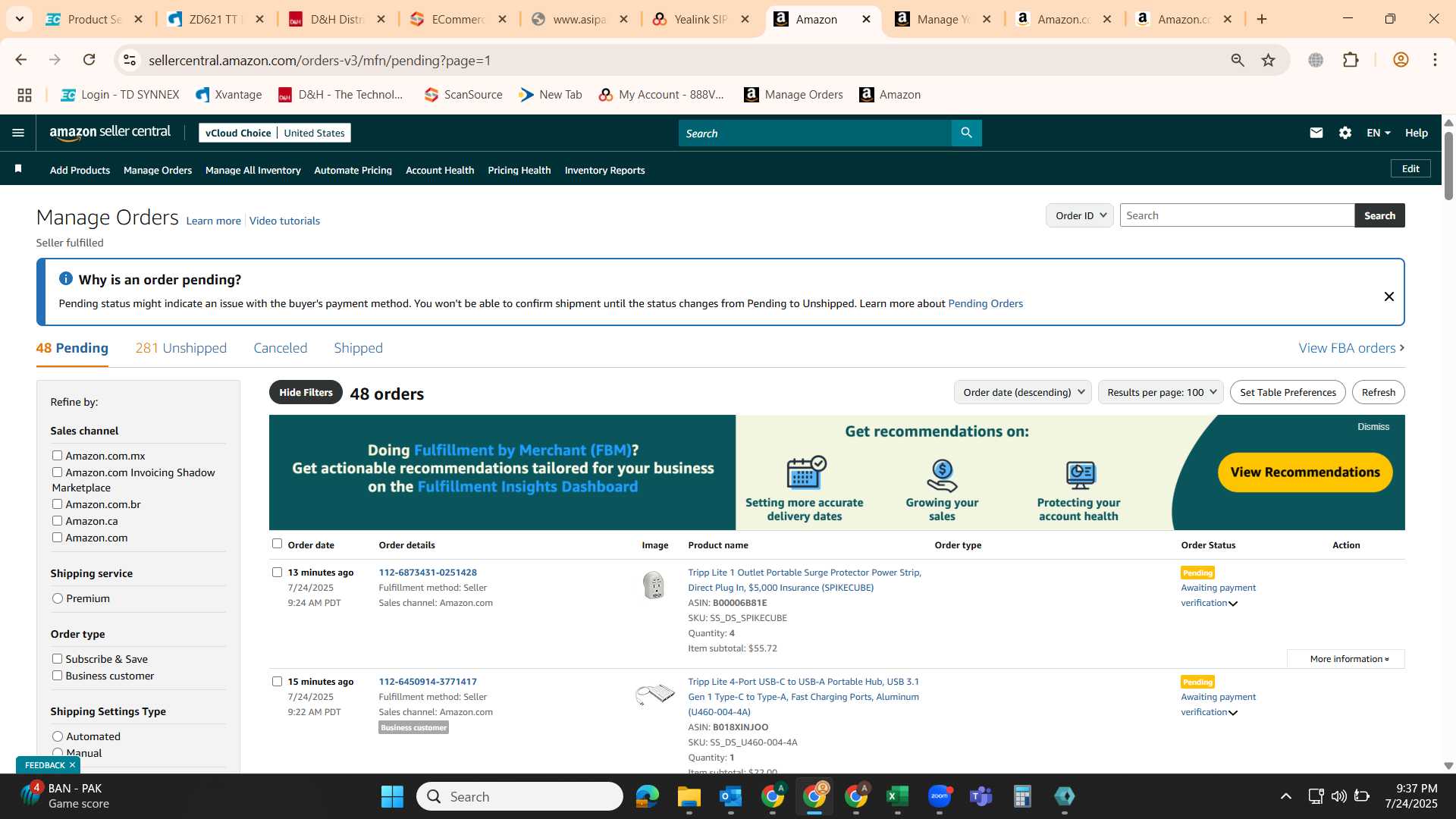Open the Results per page dropdown
Viewport: 1456px width, 819px height.
click(1160, 392)
